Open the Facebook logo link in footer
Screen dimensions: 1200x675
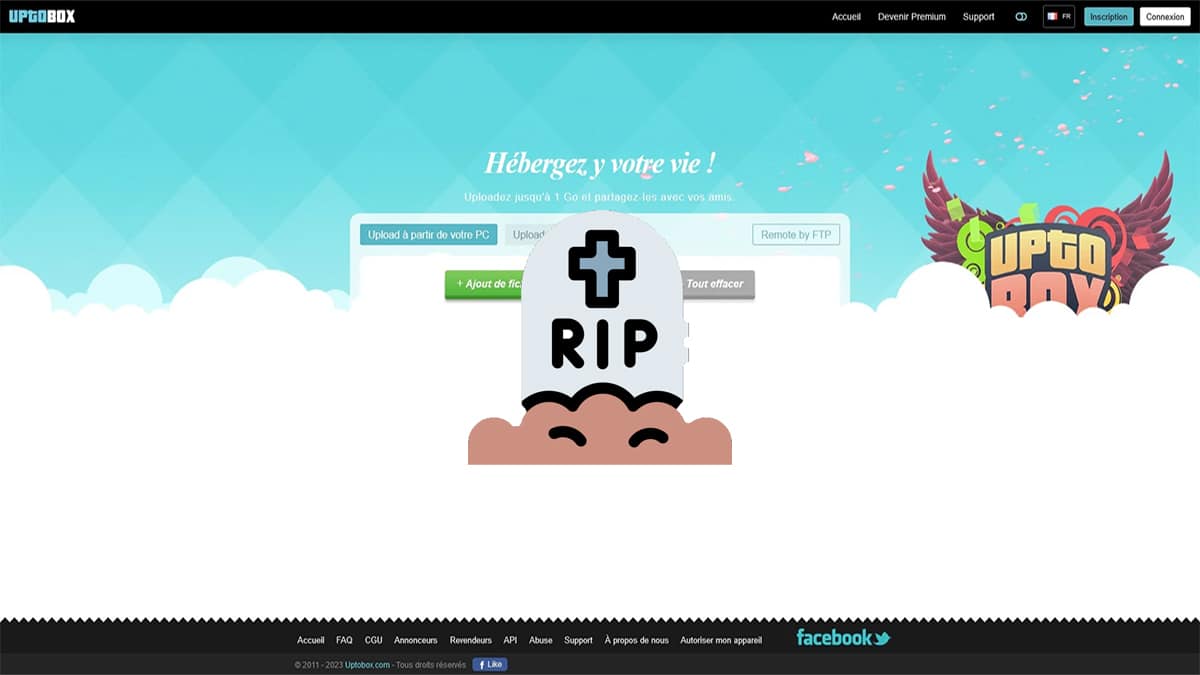coord(833,637)
